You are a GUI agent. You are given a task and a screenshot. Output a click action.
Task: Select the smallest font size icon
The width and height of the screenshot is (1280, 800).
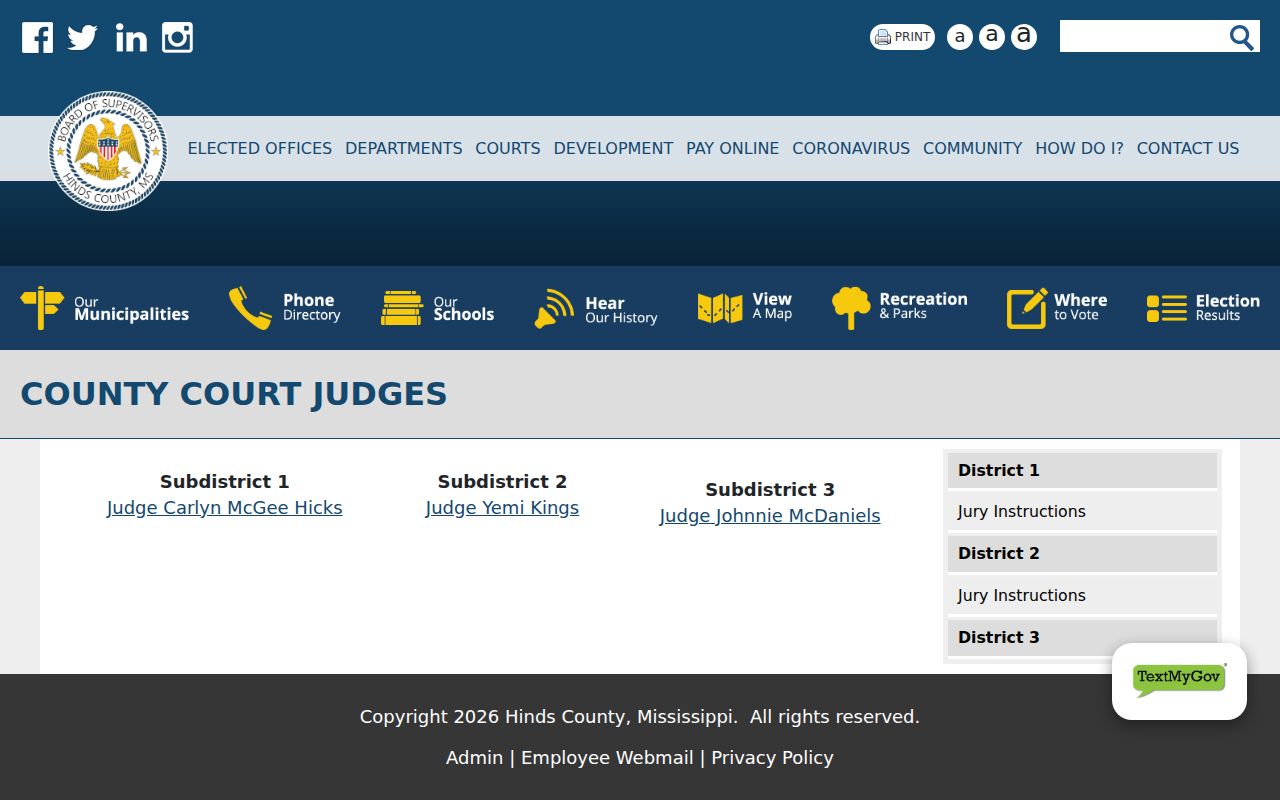pos(959,37)
